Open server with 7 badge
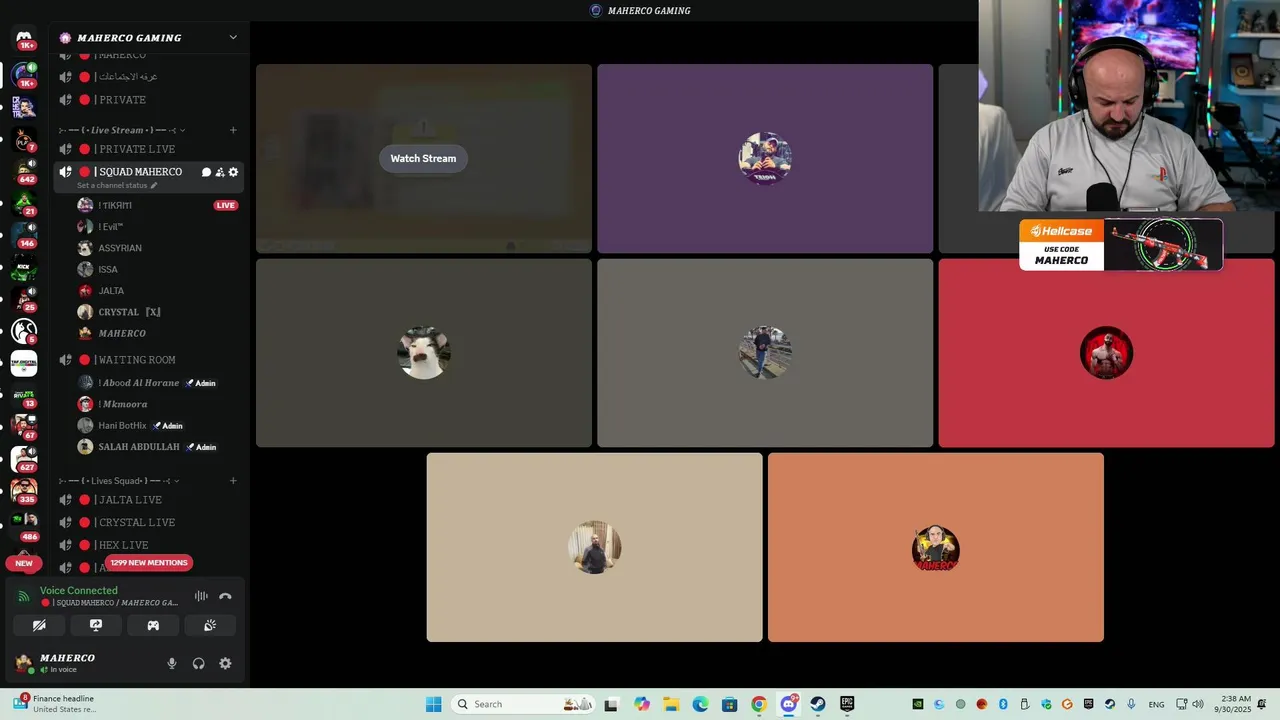Screen dimensions: 1280x720 pyautogui.click(x=24, y=139)
